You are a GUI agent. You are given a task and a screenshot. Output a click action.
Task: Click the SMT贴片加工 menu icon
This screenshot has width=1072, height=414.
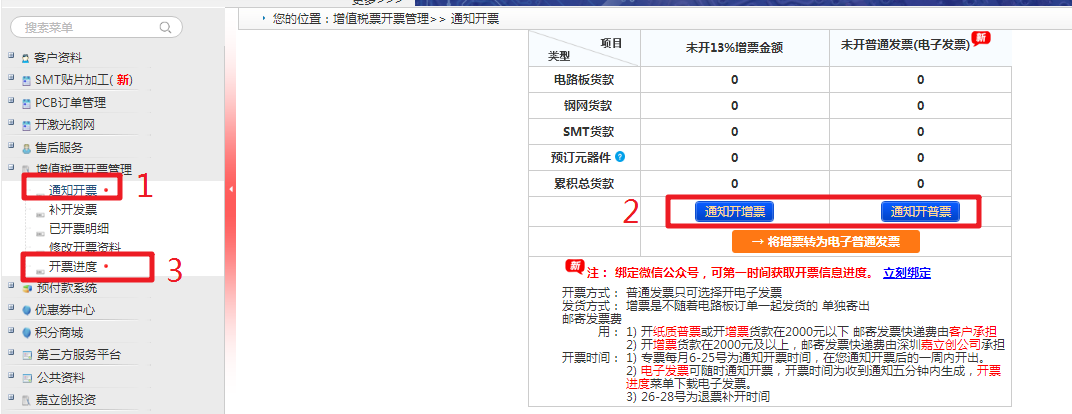click(x=26, y=80)
